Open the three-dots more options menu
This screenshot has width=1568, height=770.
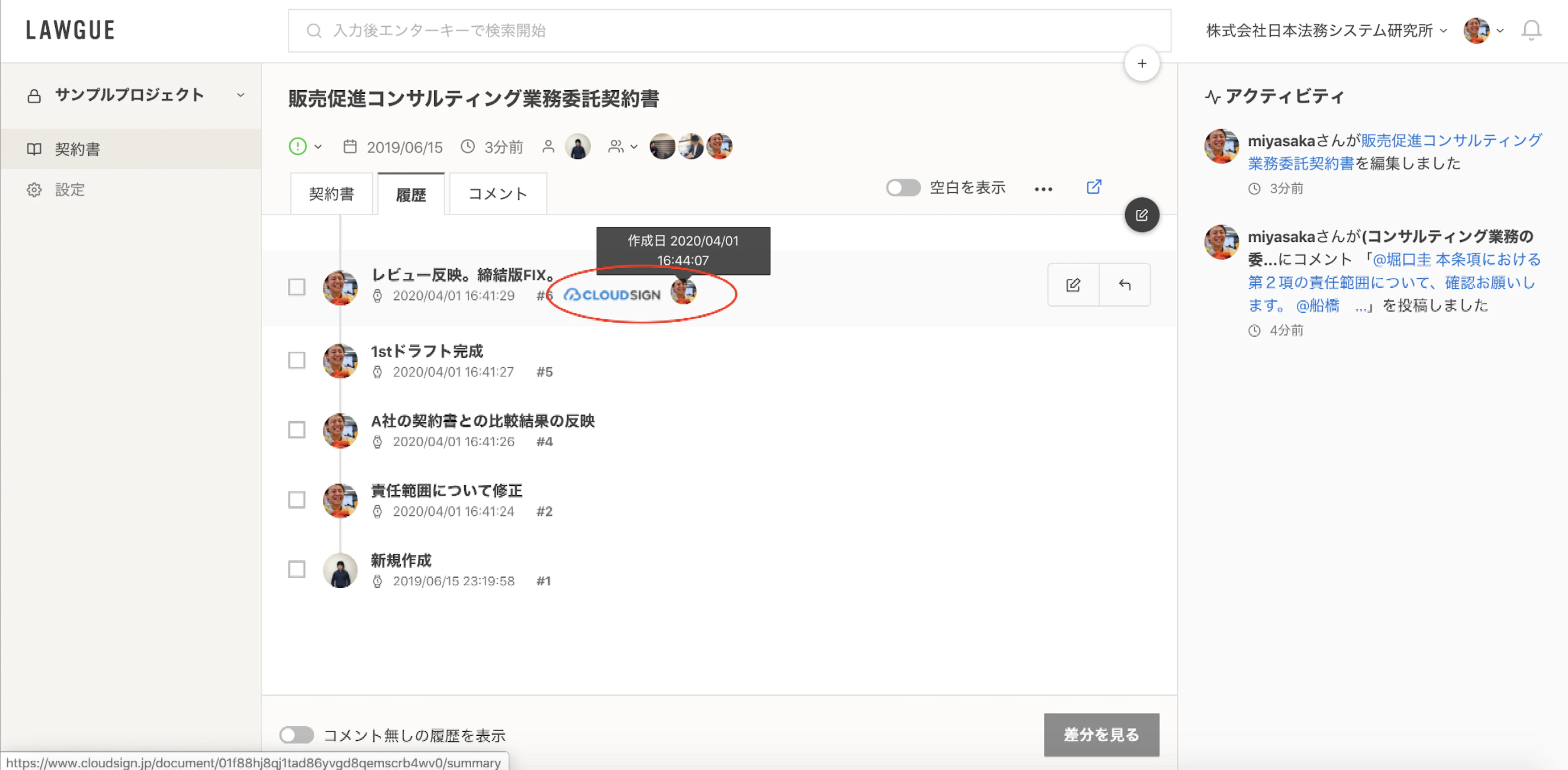(x=1043, y=189)
